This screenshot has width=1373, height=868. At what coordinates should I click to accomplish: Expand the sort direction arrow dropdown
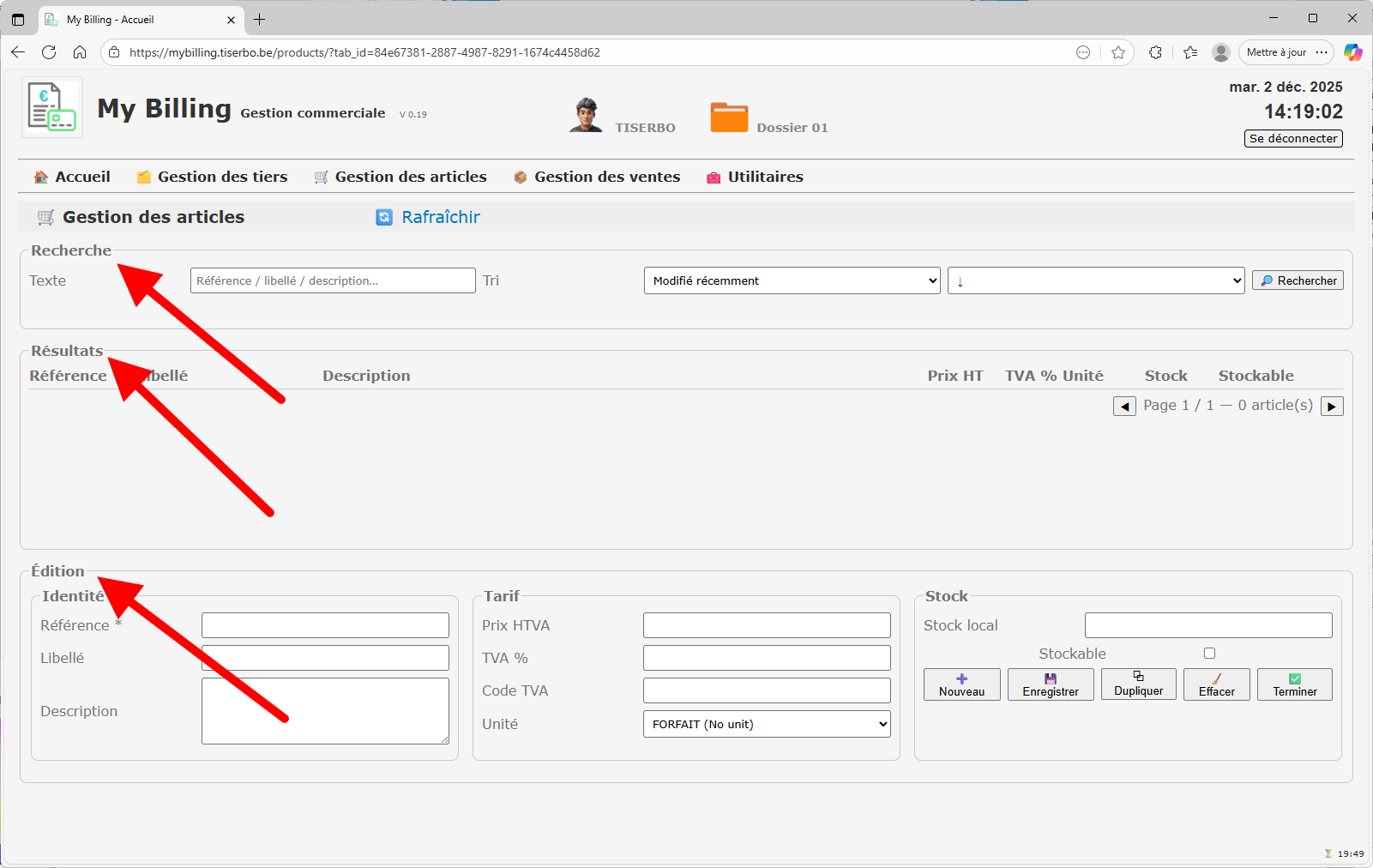[1095, 280]
